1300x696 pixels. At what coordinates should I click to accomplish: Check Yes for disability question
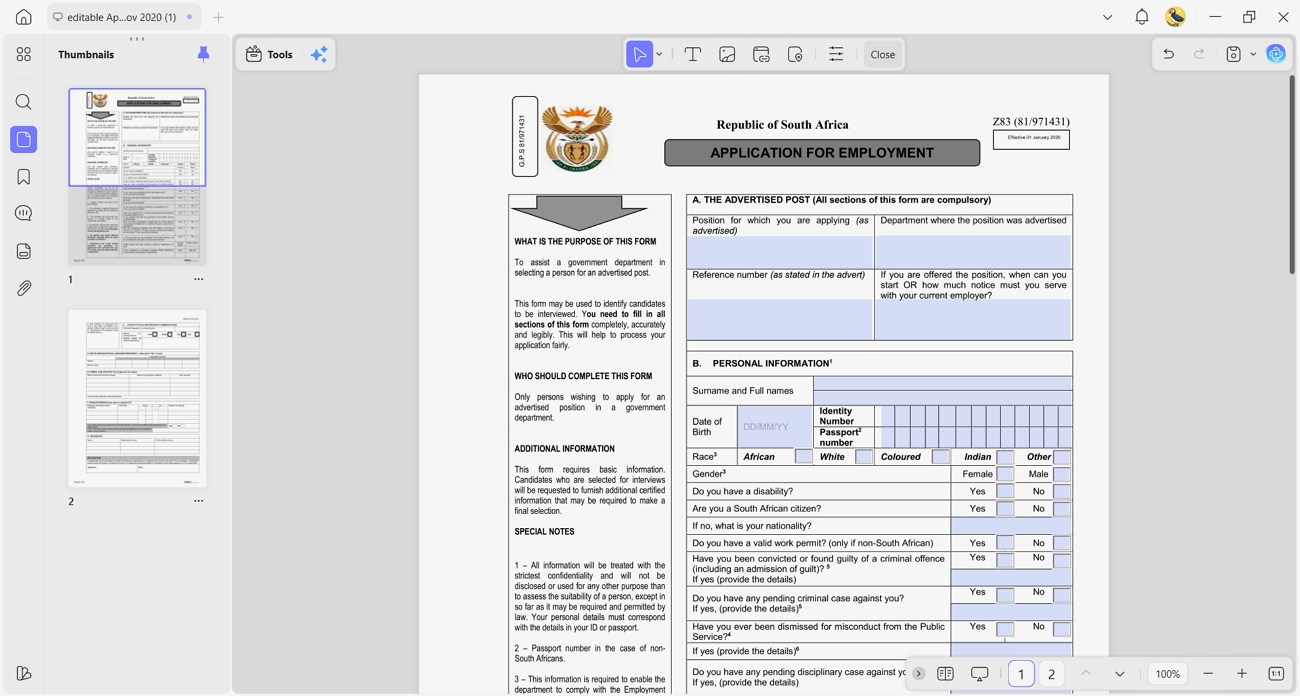click(x=1005, y=492)
